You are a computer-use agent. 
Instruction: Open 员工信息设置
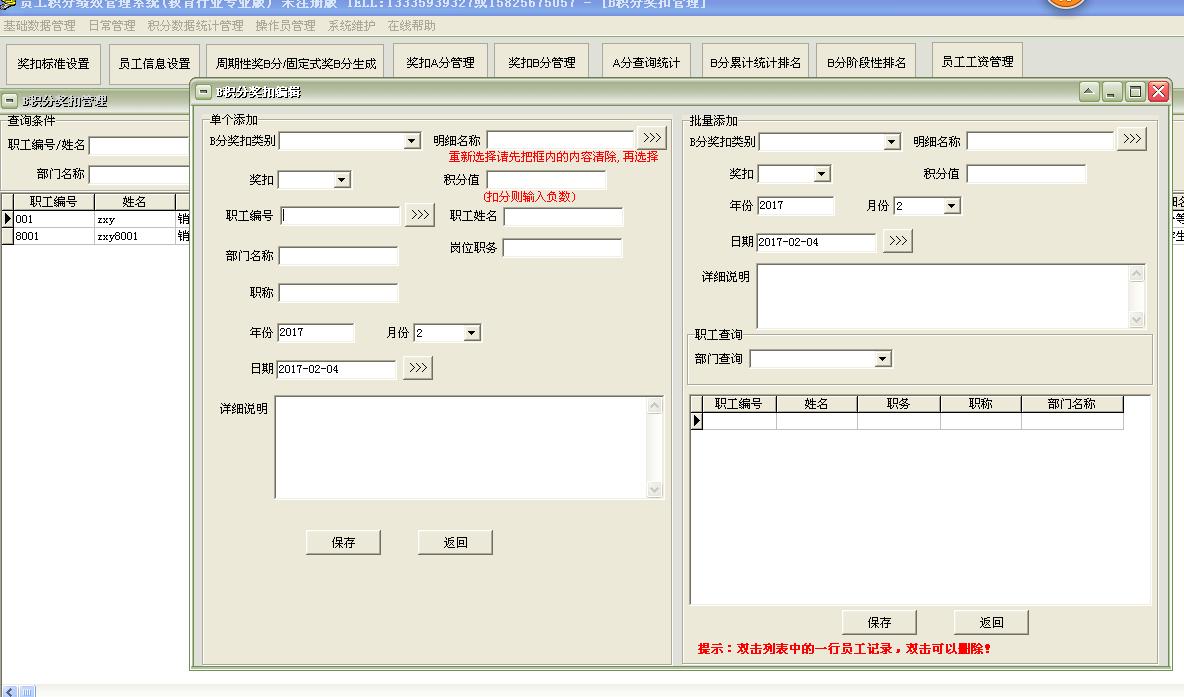click(152, 62)
